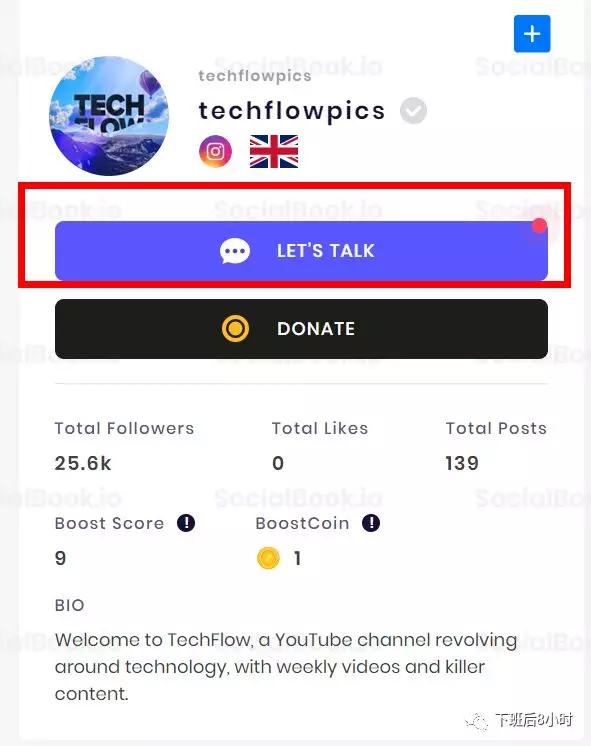
Task: Click the bold techflowpics profile name
Action: 291,111
